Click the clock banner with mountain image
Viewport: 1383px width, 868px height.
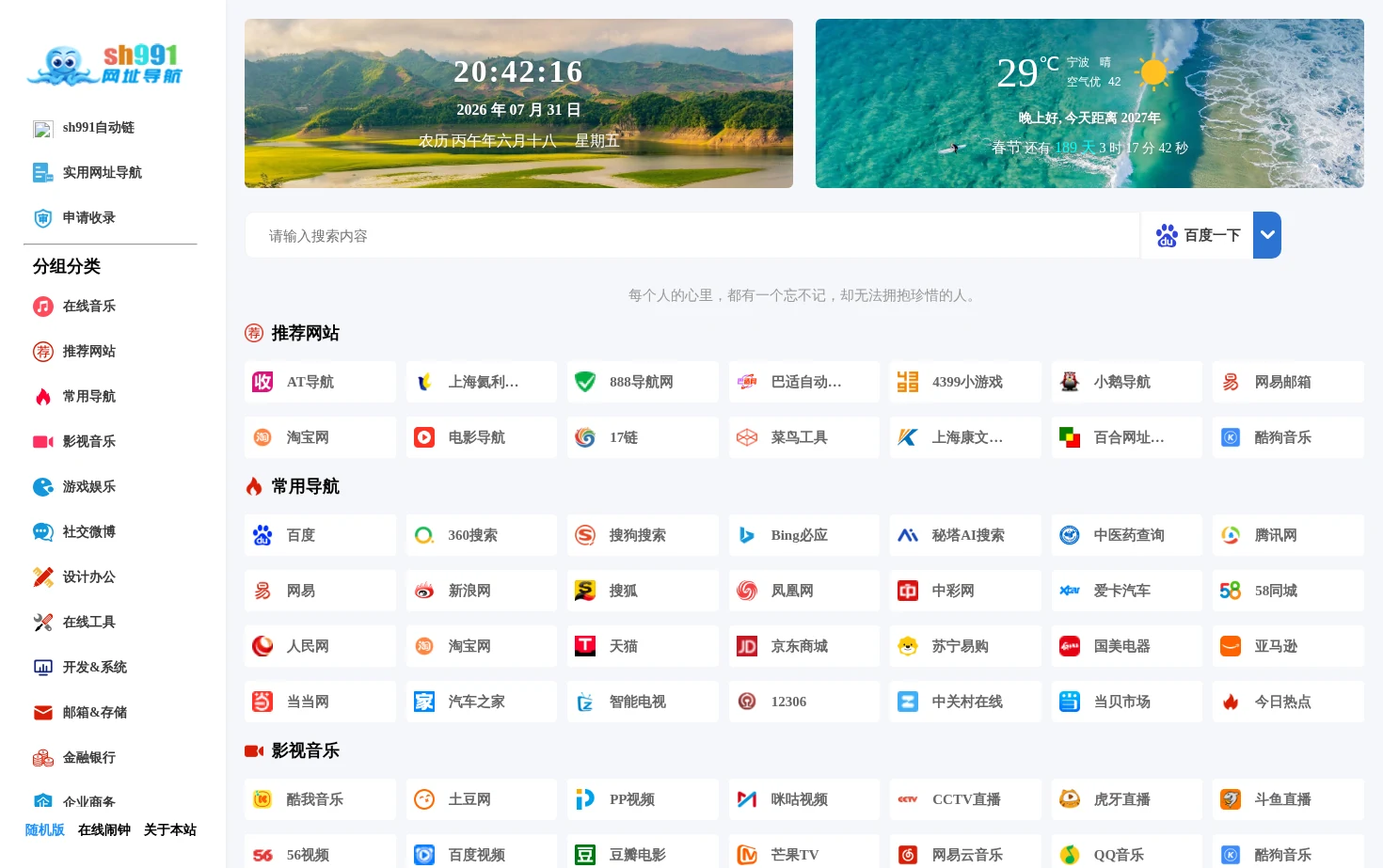coord(518,103)
